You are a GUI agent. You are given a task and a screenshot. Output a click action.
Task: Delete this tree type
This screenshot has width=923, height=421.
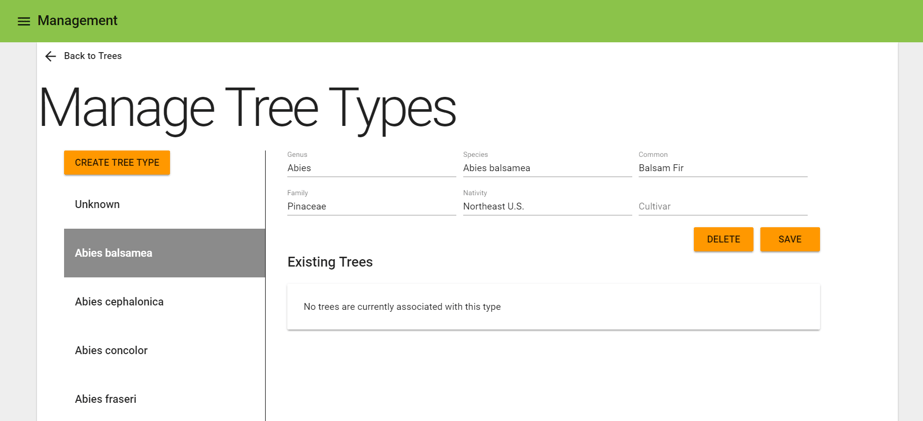[x=723, y=240]
